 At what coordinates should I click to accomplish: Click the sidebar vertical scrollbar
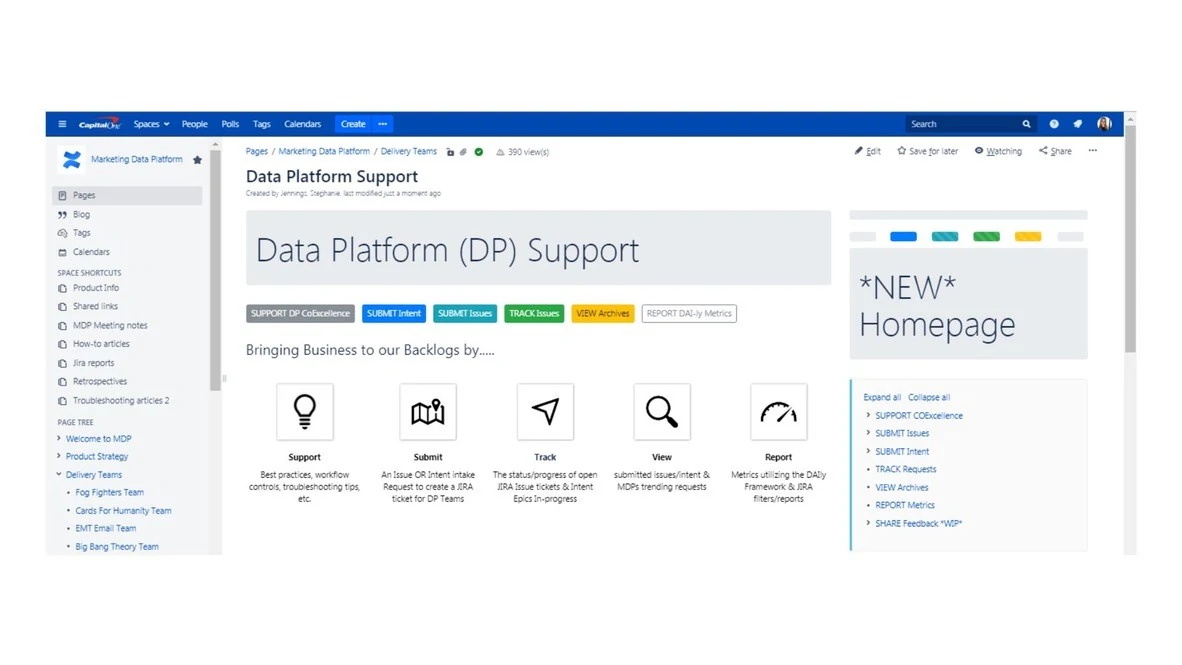(x=215, y=270)
